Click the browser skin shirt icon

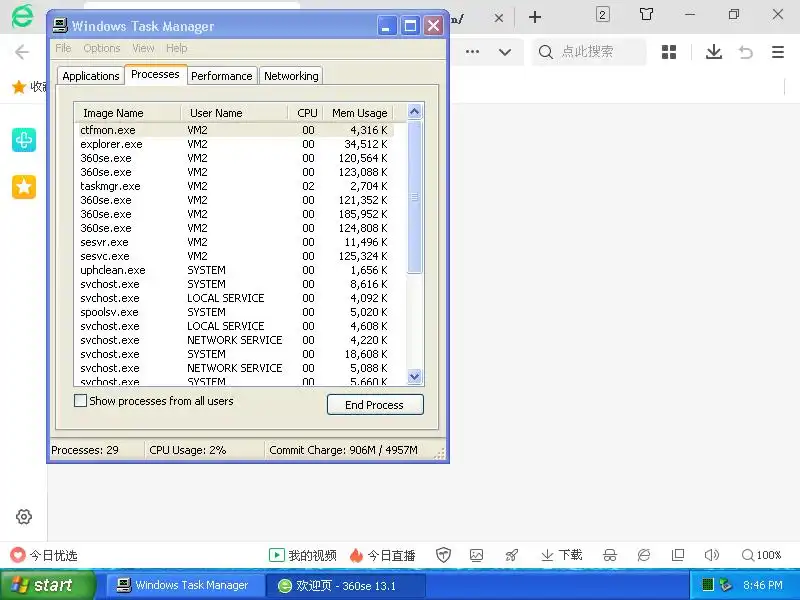[x=646, y=14]
